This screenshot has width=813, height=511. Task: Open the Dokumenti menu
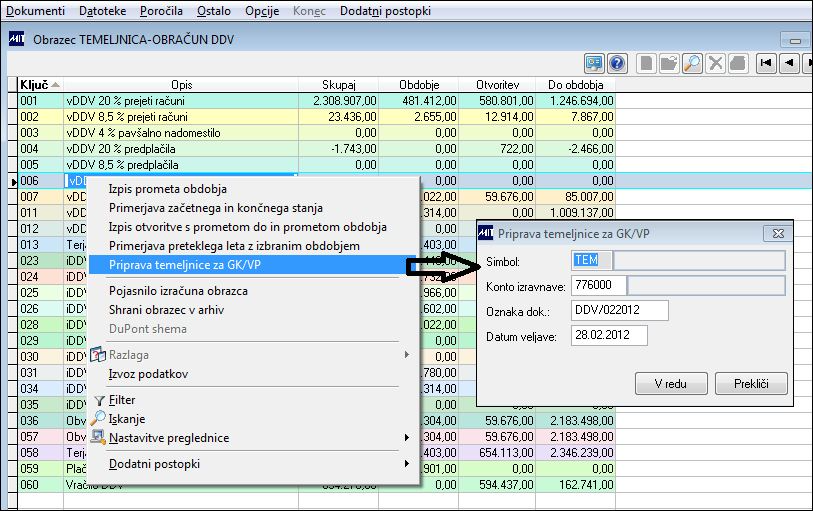pos(36,11)
